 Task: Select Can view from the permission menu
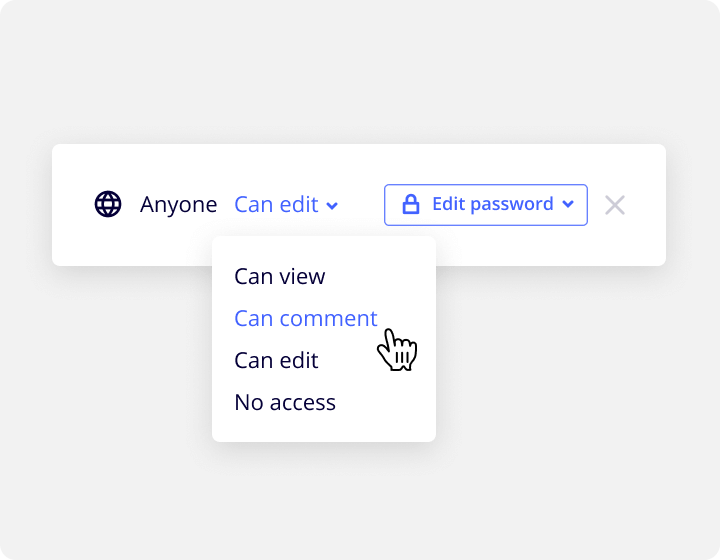(280, 276)
